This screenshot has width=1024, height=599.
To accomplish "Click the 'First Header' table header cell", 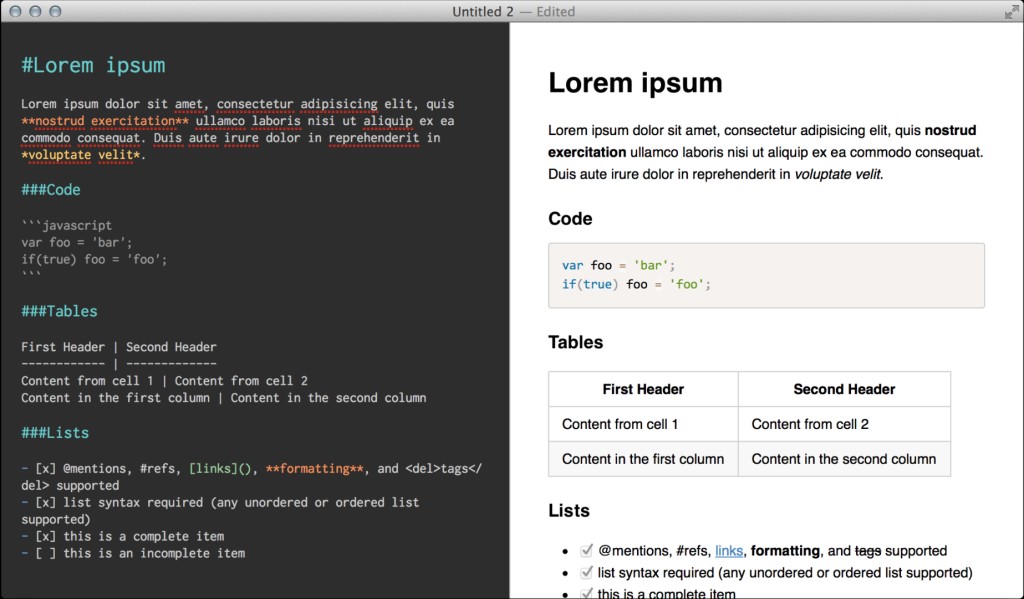I will click(x=643, y=389).
